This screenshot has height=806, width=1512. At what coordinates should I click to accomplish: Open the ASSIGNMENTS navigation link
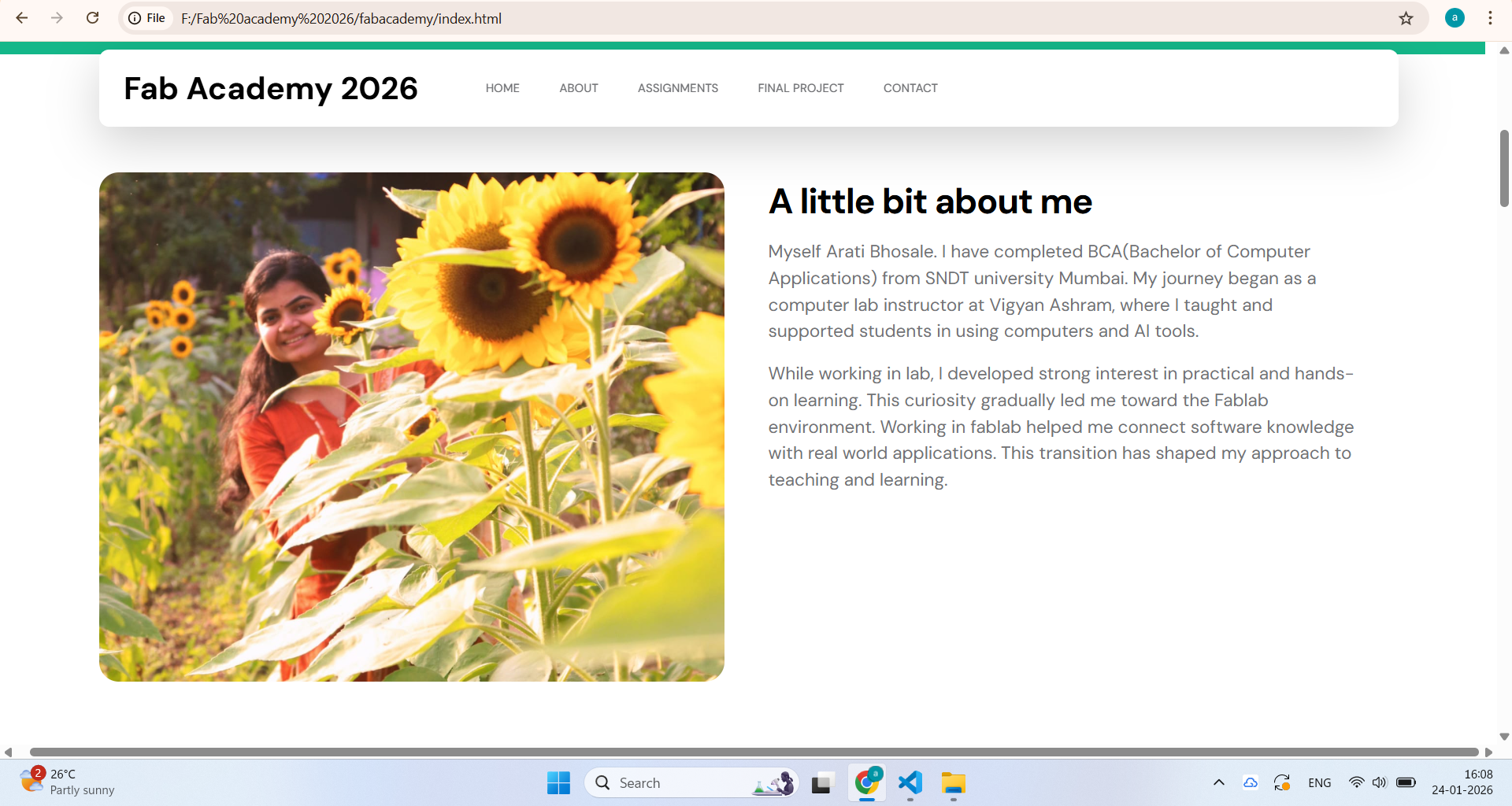tap(678, 88)
